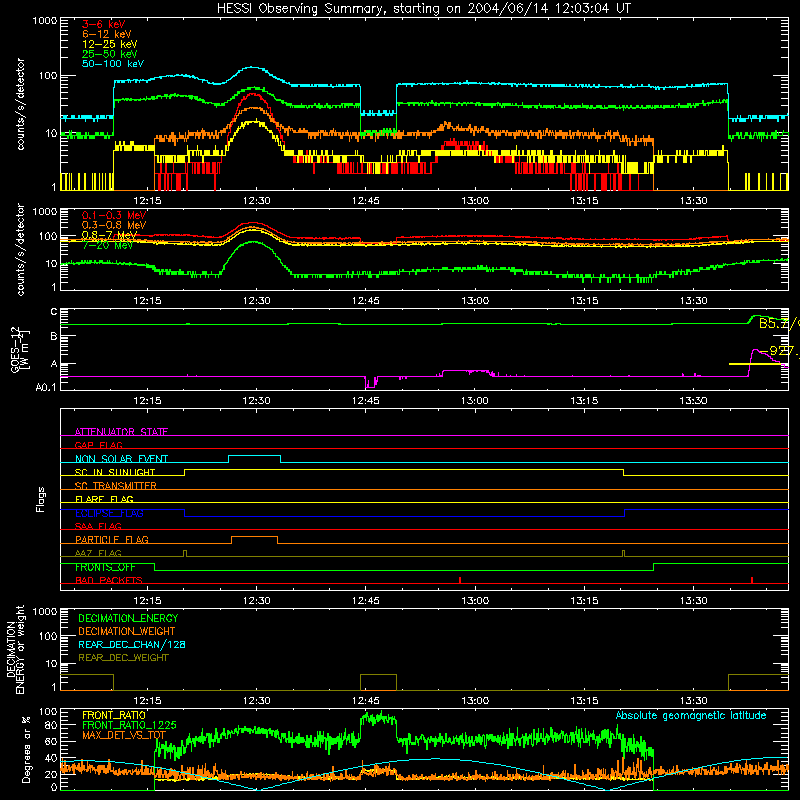Screen dimensions: 800x800
Task: Select the BAD_PACKETS flag label
Action: (109, 580)
